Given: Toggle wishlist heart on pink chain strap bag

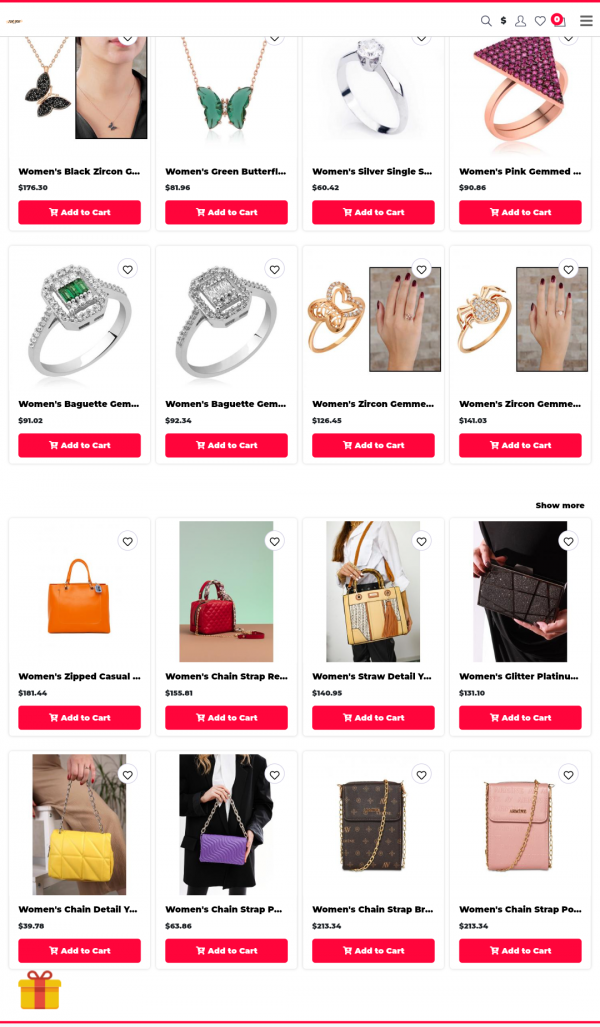Looking at the screenshot, I should tap(569, 774).
